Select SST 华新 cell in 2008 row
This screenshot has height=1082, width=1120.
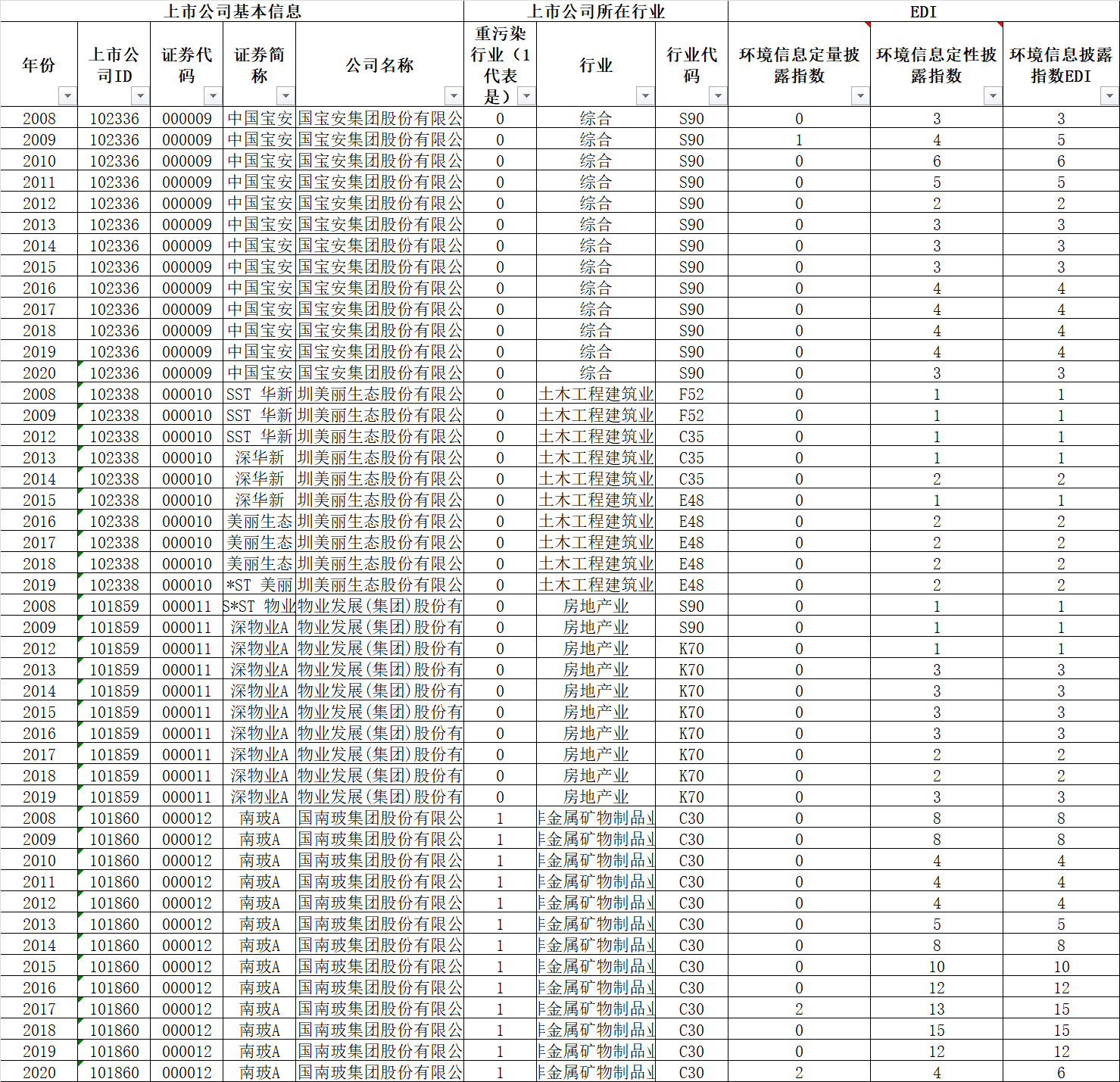pos(260,394)
